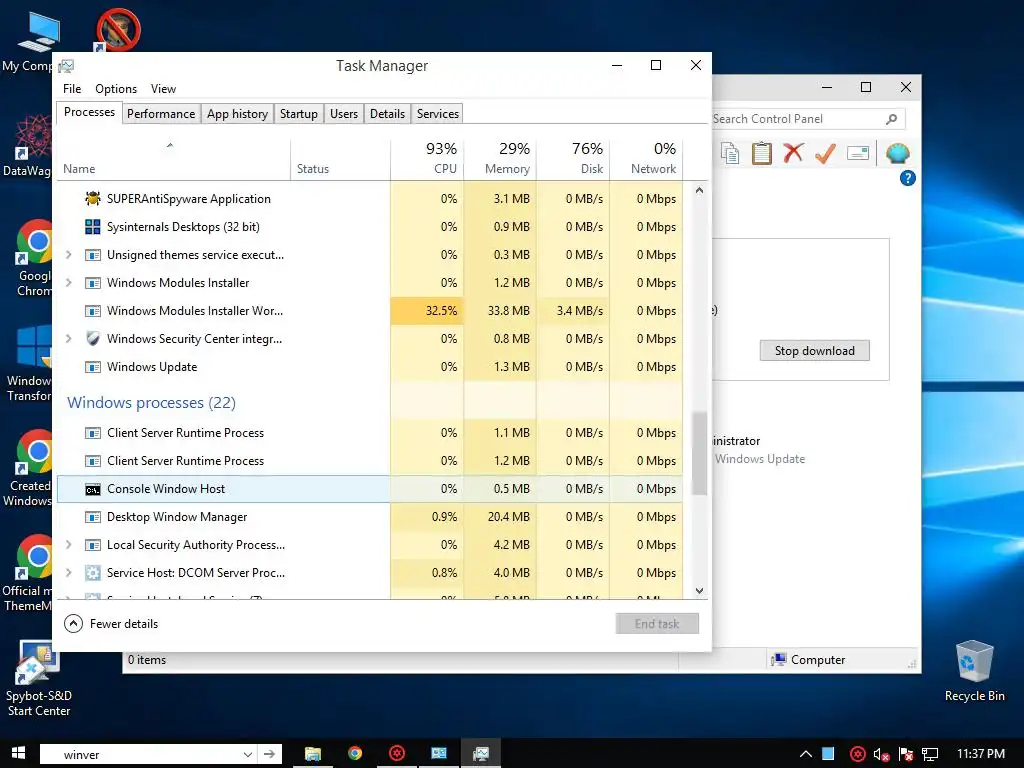The image size is (1024, 768).
Task: Open the View menu in Task Manager
Action: (x=163, y=89)
